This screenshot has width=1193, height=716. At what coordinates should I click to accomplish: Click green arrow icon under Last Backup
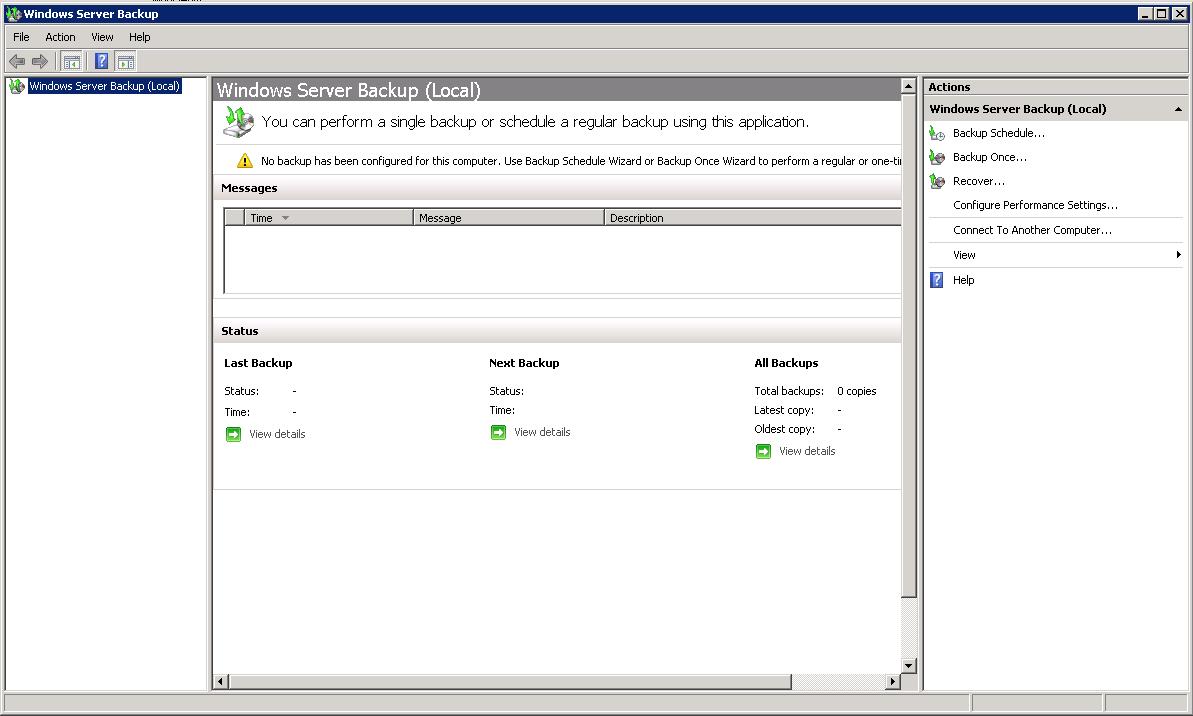[234, 434]
